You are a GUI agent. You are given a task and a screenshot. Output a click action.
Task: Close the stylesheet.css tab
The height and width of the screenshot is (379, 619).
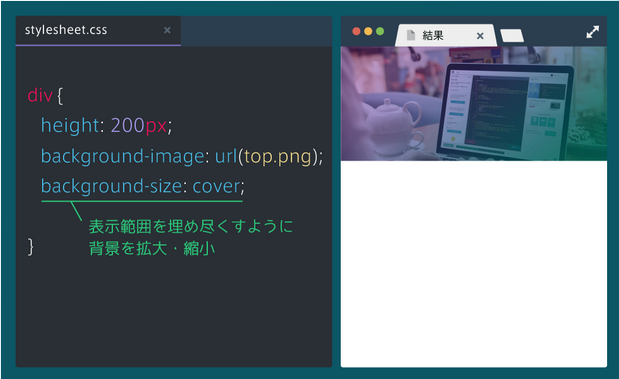click(167, 30)
